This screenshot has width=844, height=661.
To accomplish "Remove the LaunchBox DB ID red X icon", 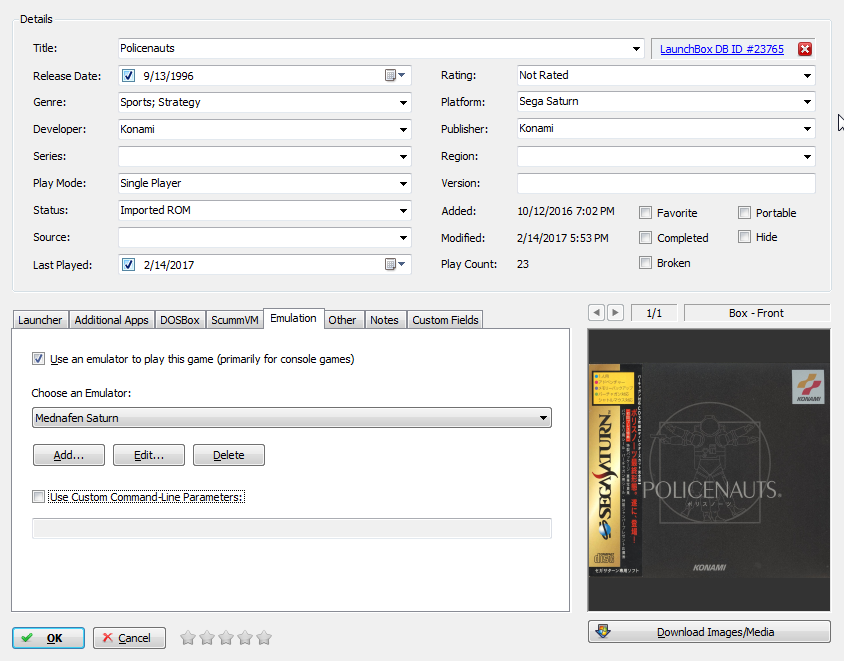I will coord(805,49).
